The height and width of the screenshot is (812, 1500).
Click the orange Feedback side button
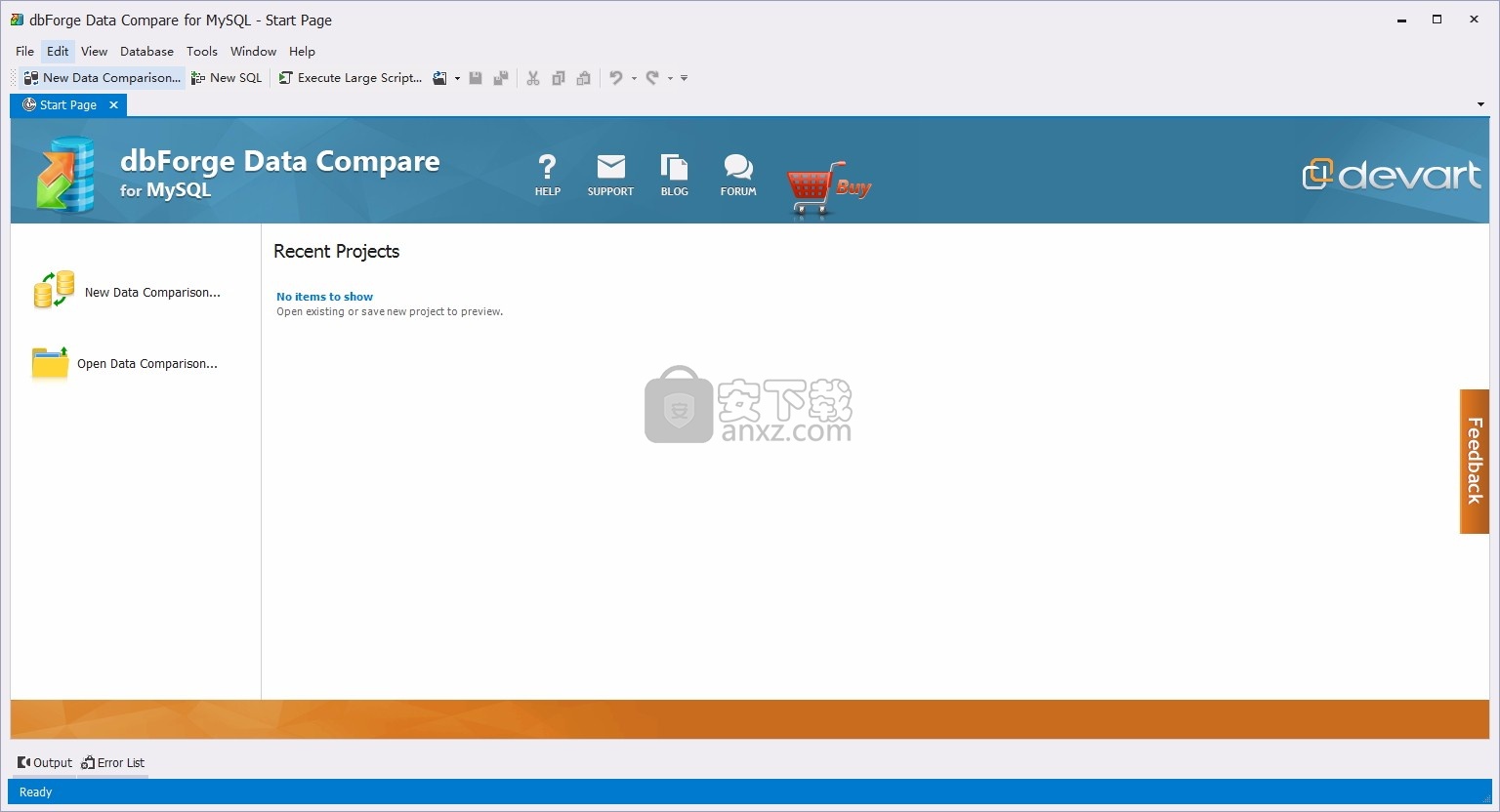point(1474,462)
